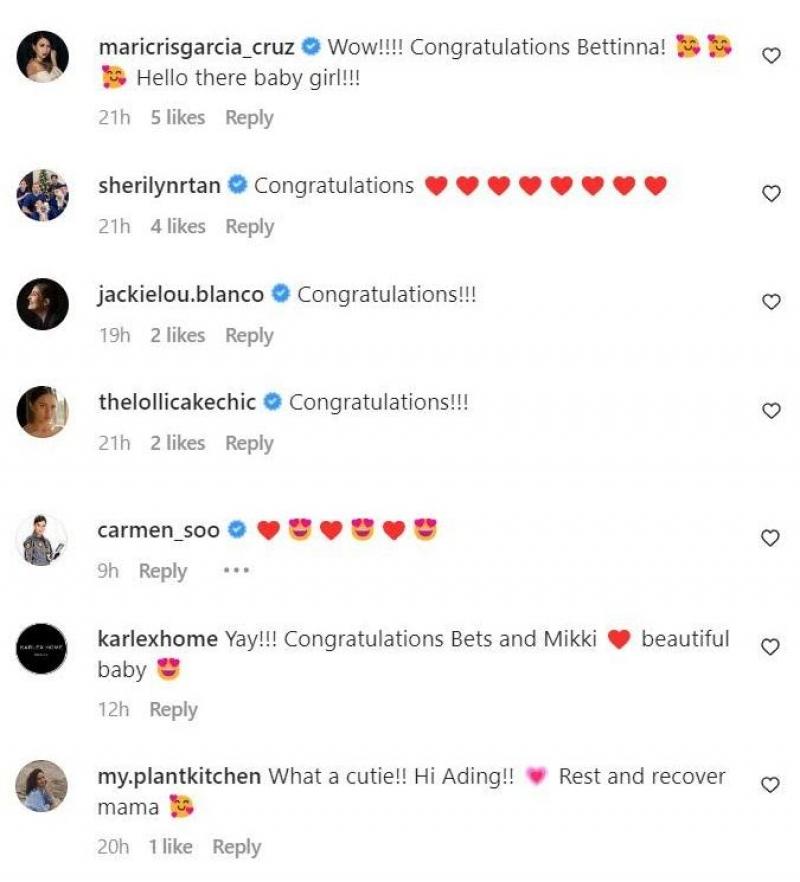Like maricrisgarcia_cruz's comment with the heart

point(771,57)
